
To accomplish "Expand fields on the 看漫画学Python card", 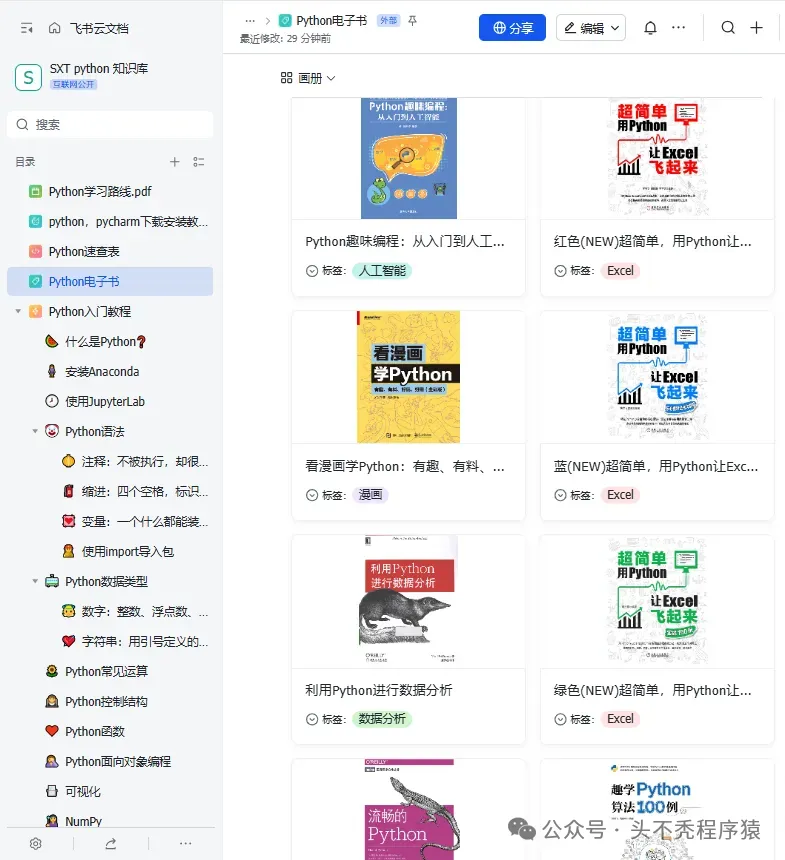I will coord(312,495).
